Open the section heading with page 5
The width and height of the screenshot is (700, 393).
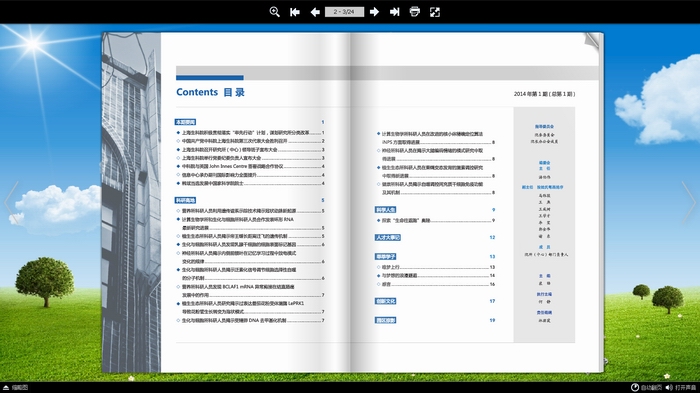[185, 201]
